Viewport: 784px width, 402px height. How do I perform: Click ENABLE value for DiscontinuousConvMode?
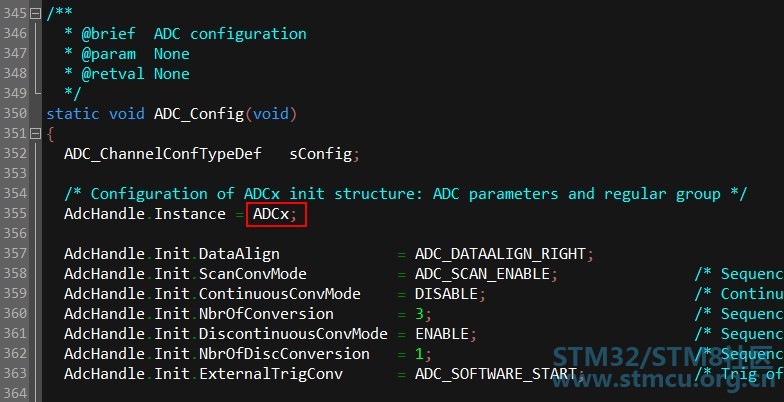pos(442,334)
